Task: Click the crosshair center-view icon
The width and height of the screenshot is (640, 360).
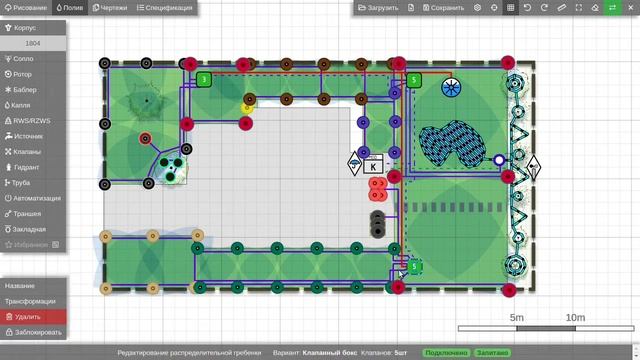Action: 494,8
